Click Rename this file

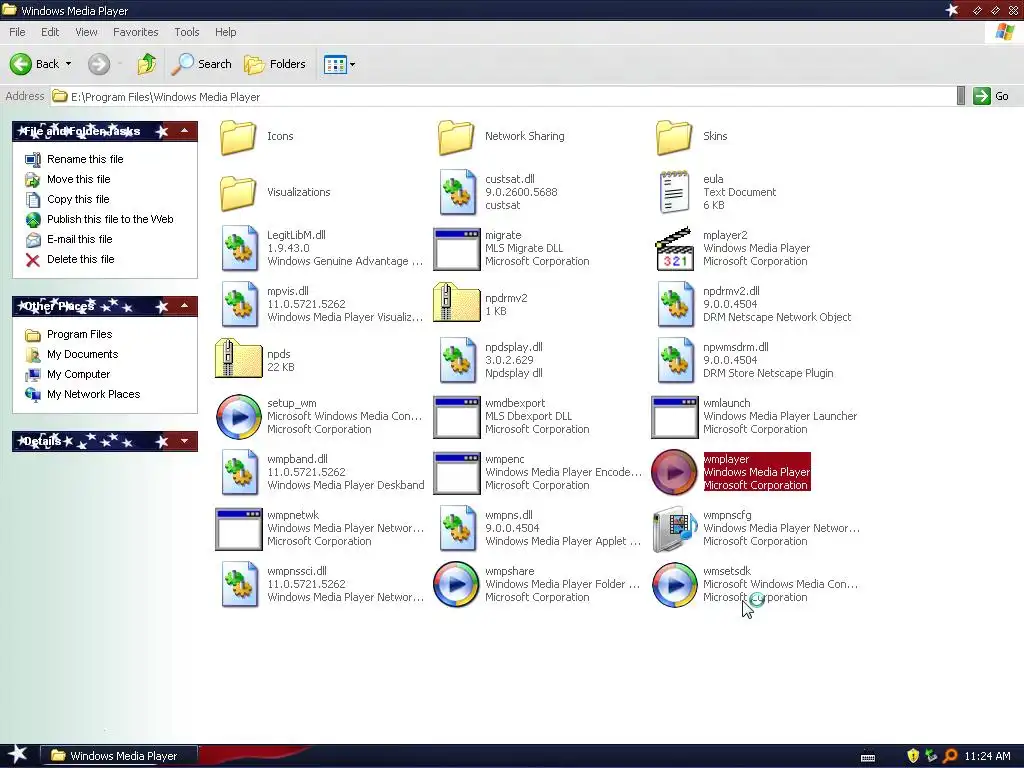pyautogui.click(x=85, y=159)
